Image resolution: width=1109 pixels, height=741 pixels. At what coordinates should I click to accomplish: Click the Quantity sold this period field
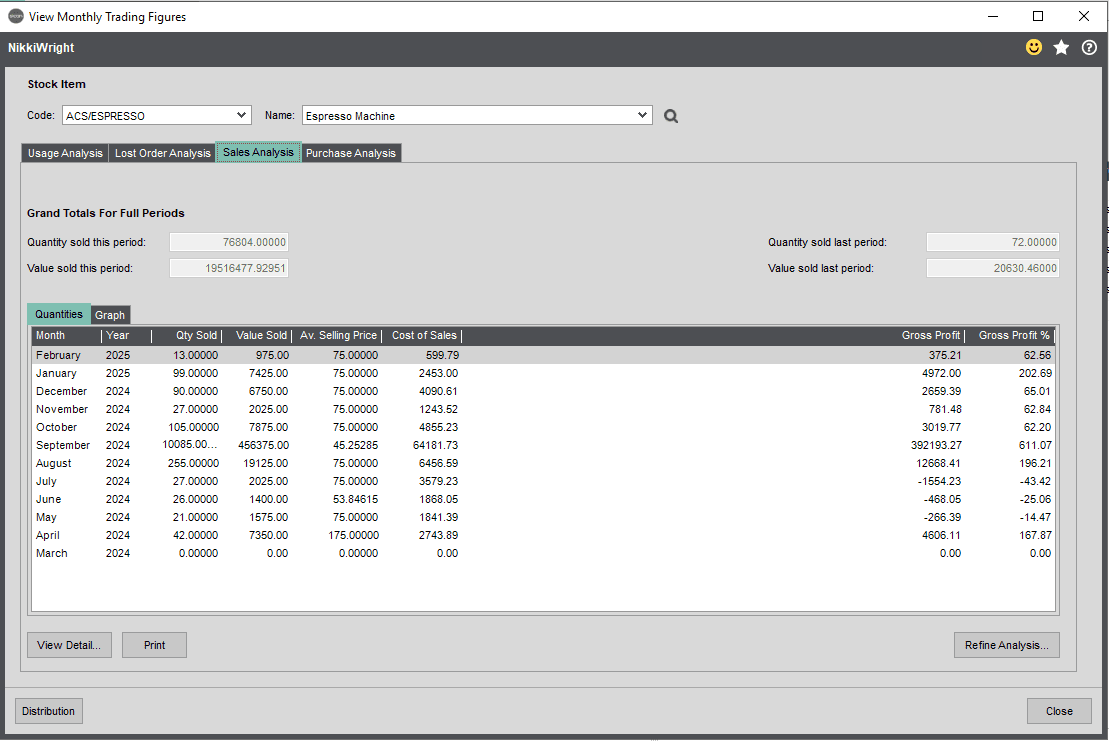(x=228, y=243)
